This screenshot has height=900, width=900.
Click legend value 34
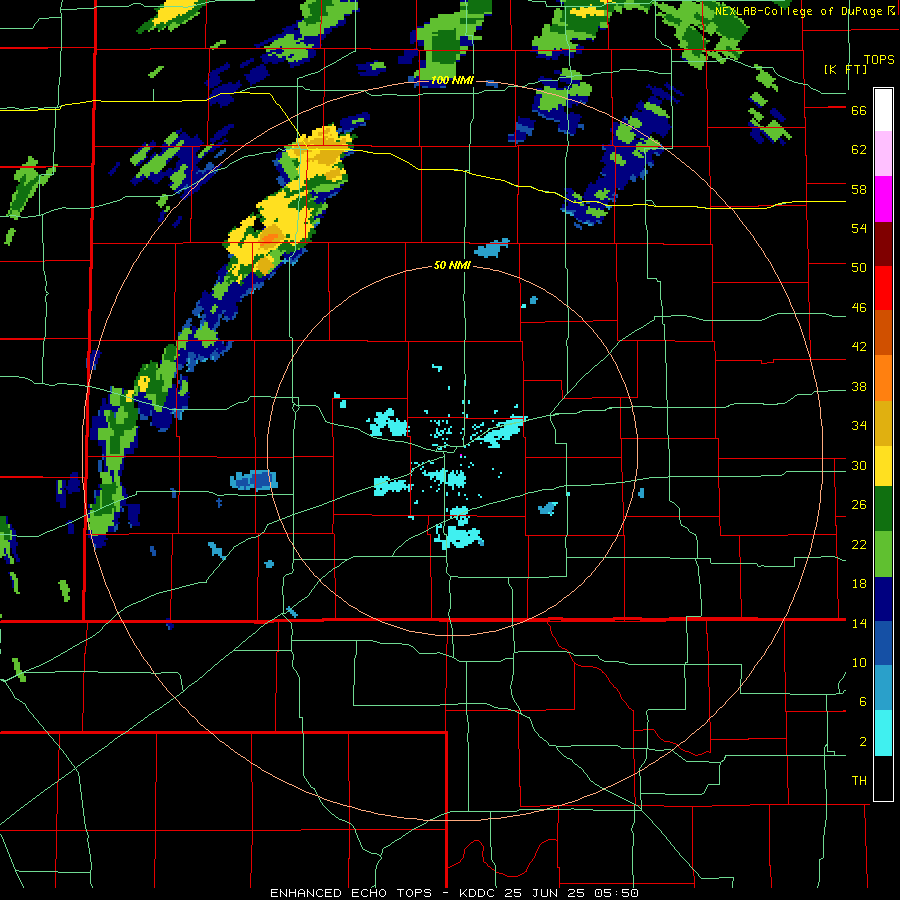859,426
